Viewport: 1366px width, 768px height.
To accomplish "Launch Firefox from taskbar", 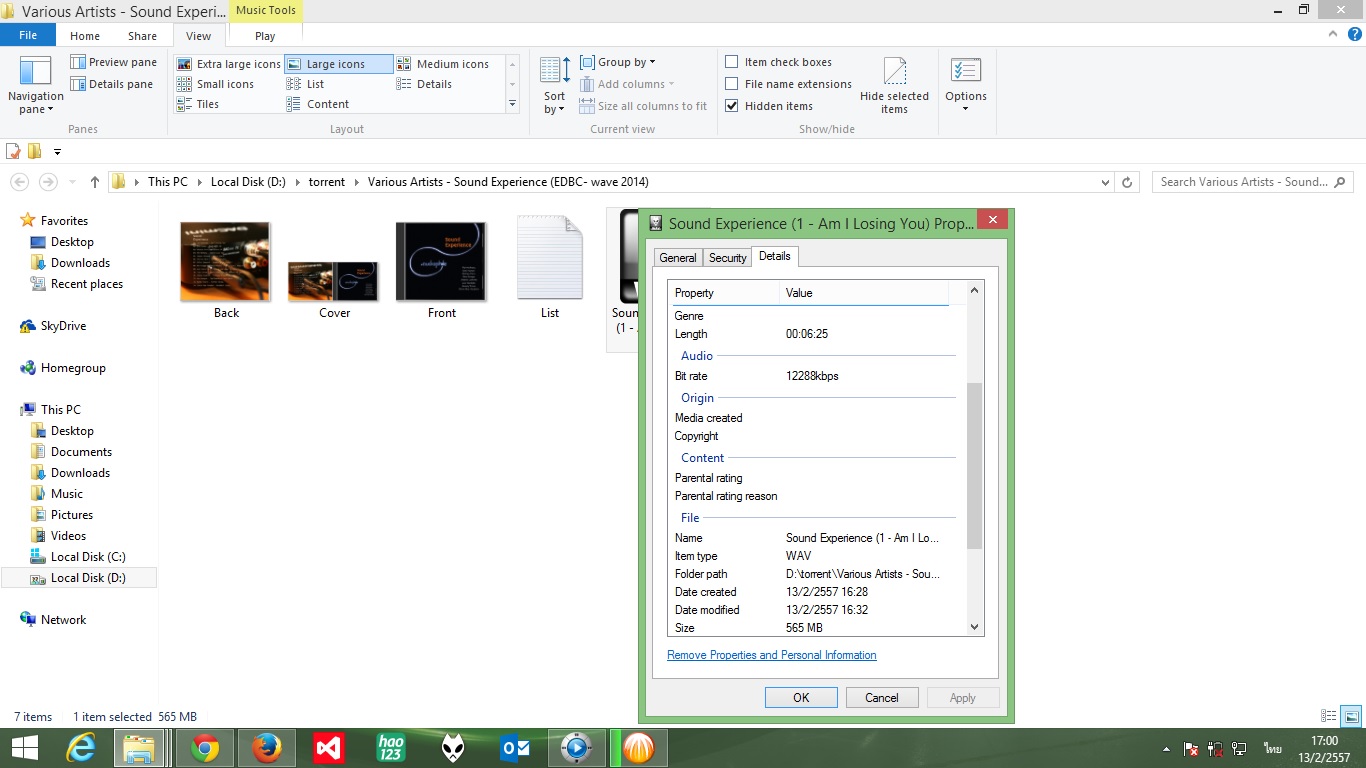I will click(x=267, y=748).
